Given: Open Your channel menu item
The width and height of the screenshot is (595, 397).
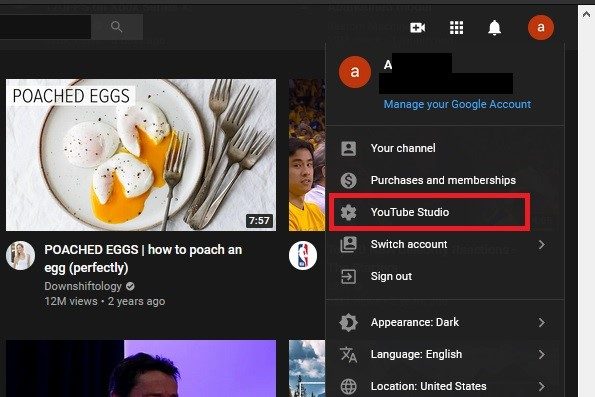Looking at the screenshot, I should [445, 148].
